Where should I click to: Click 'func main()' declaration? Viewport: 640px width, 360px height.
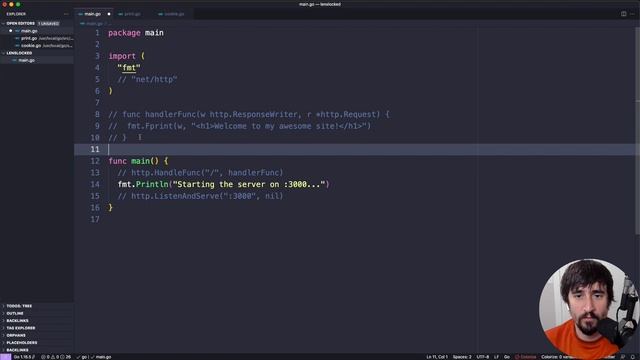138,161
